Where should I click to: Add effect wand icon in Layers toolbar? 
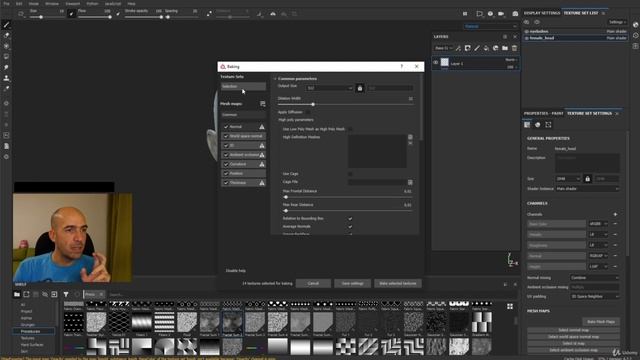pyautogui.click(x=458, y=48)
